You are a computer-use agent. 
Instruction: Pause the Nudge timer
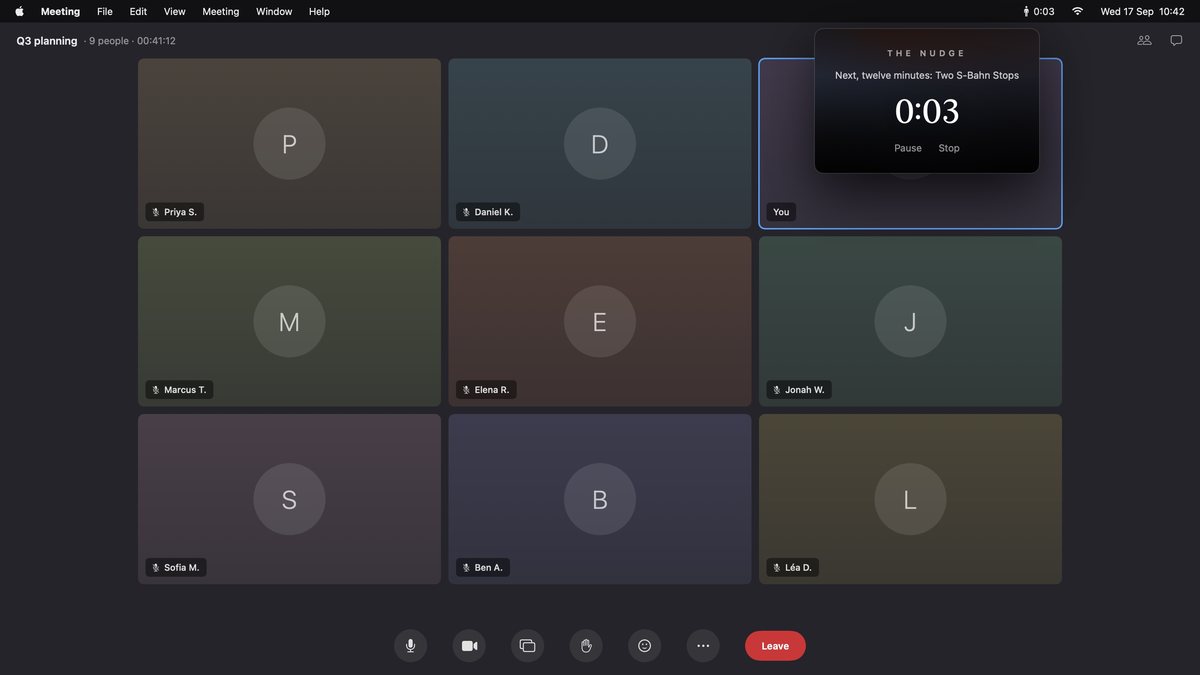click(x=908, y=148)
